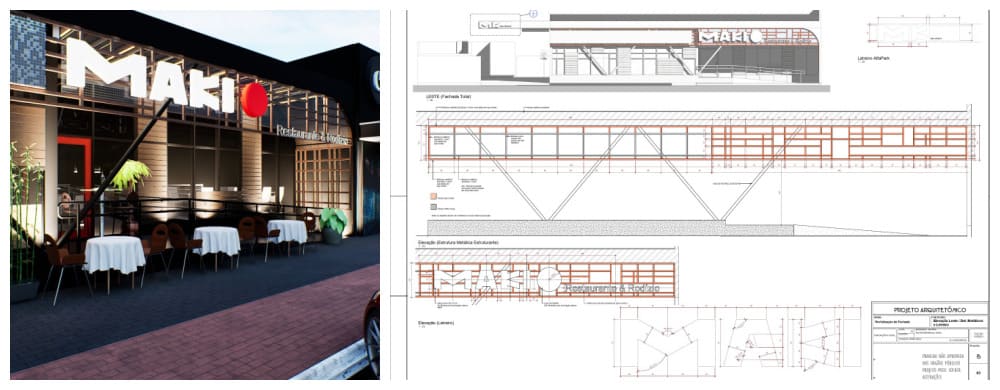1000x390 pixels.
Task: Click the MAKI logo on the grey building elevation drawing
Action: pos(730,37)
